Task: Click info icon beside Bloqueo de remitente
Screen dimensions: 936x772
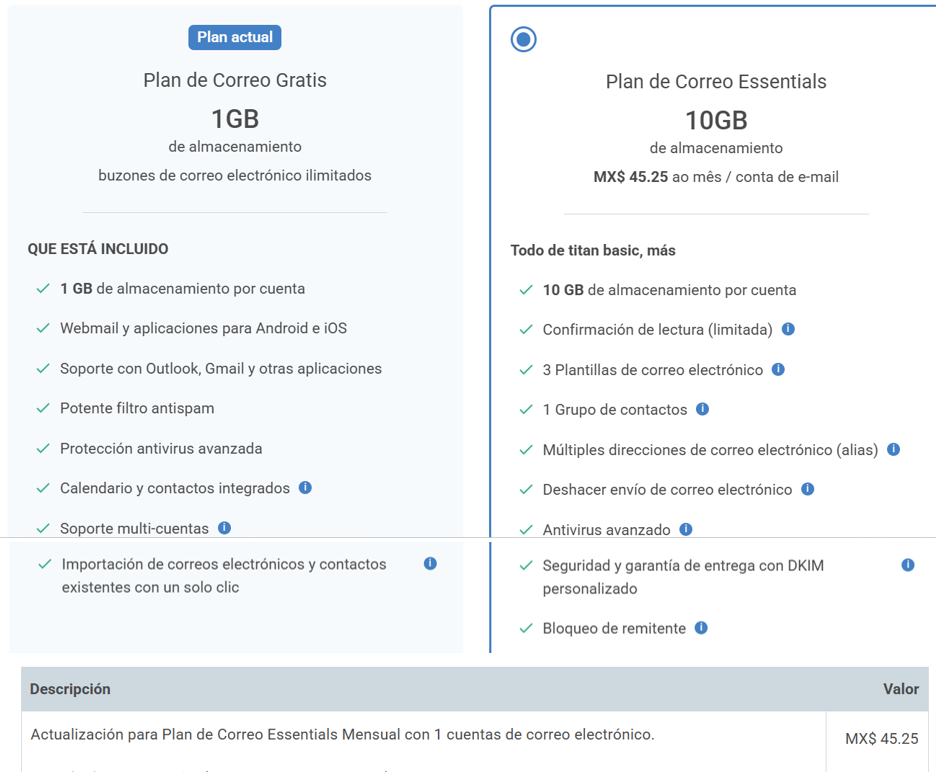Action: coord(701,628)
